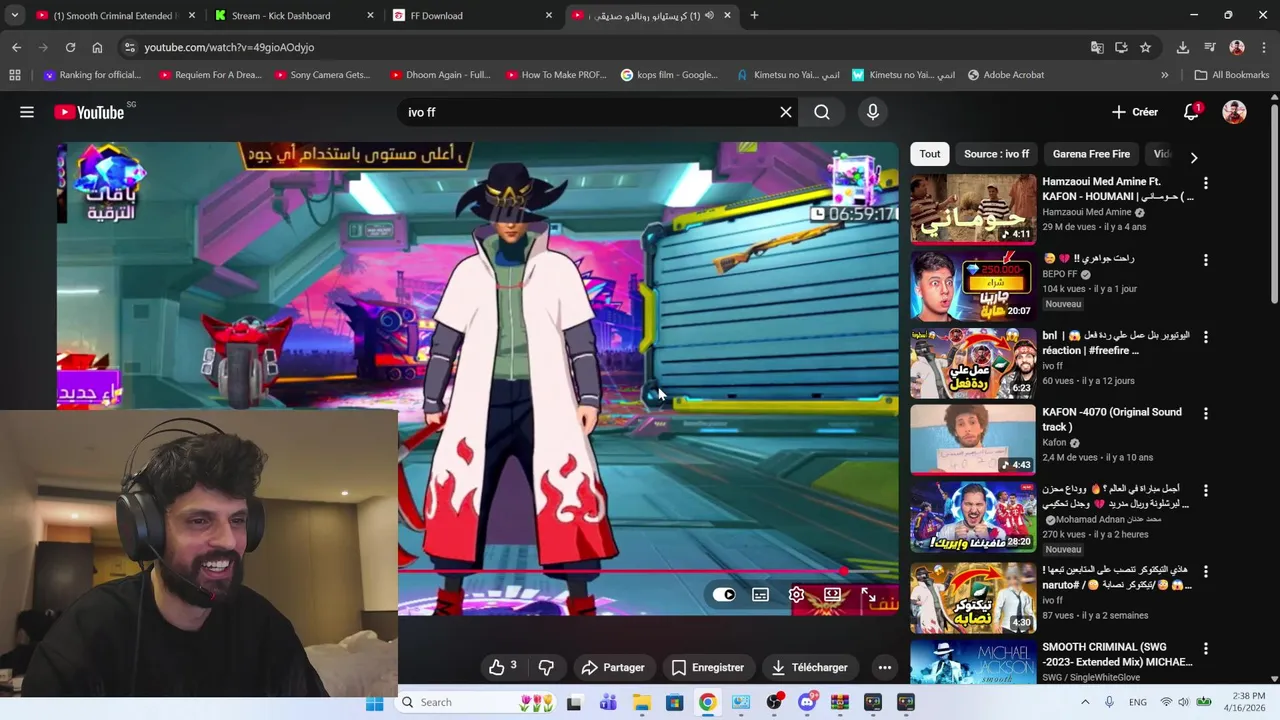This screenshot has width=1280, height=720.
Task: Open options menu for BEPO FF video
Action: pyautogui.click(x=1205, y=260)
